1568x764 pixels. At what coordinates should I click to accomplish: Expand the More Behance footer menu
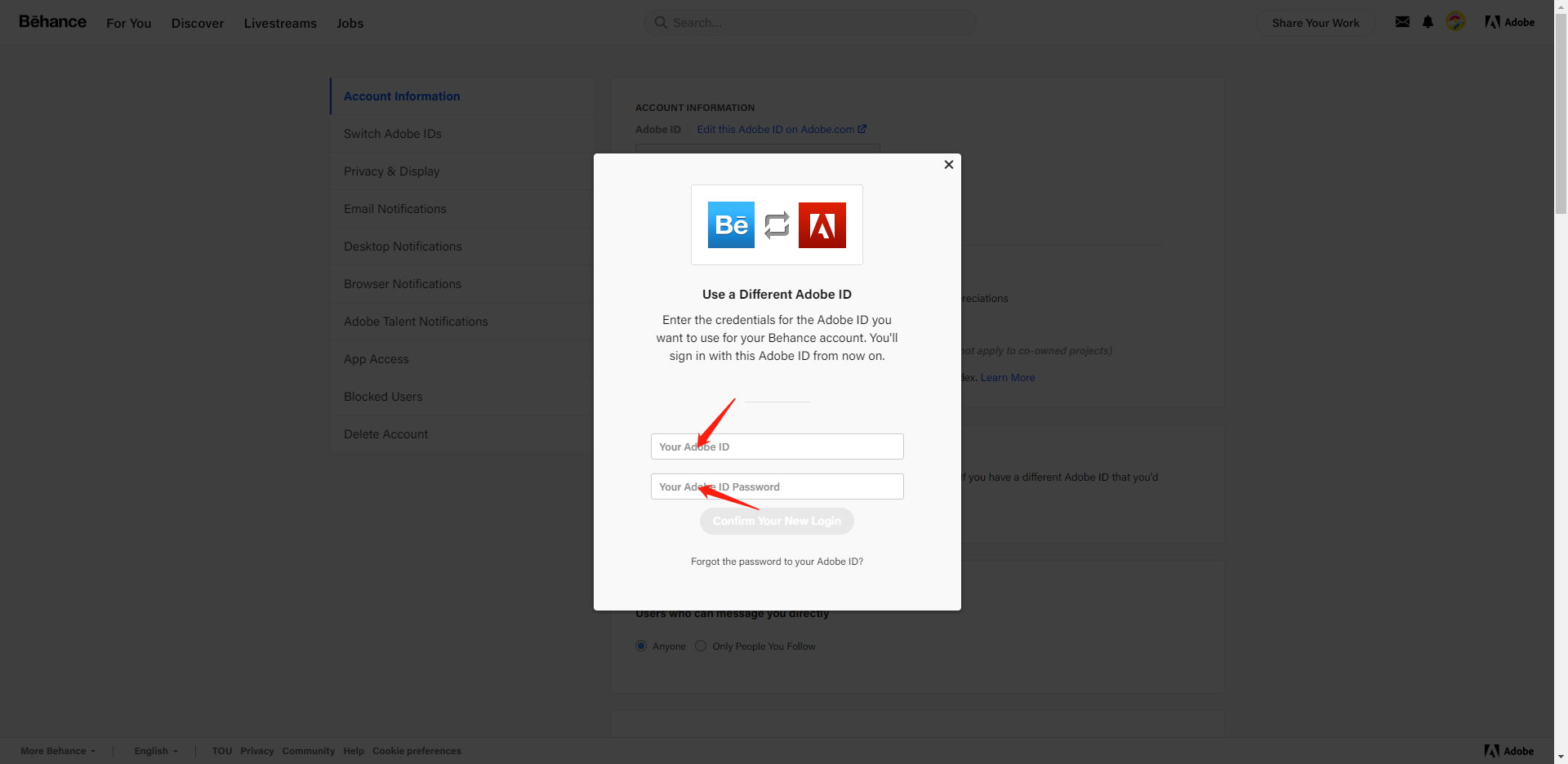pos(58,751)
